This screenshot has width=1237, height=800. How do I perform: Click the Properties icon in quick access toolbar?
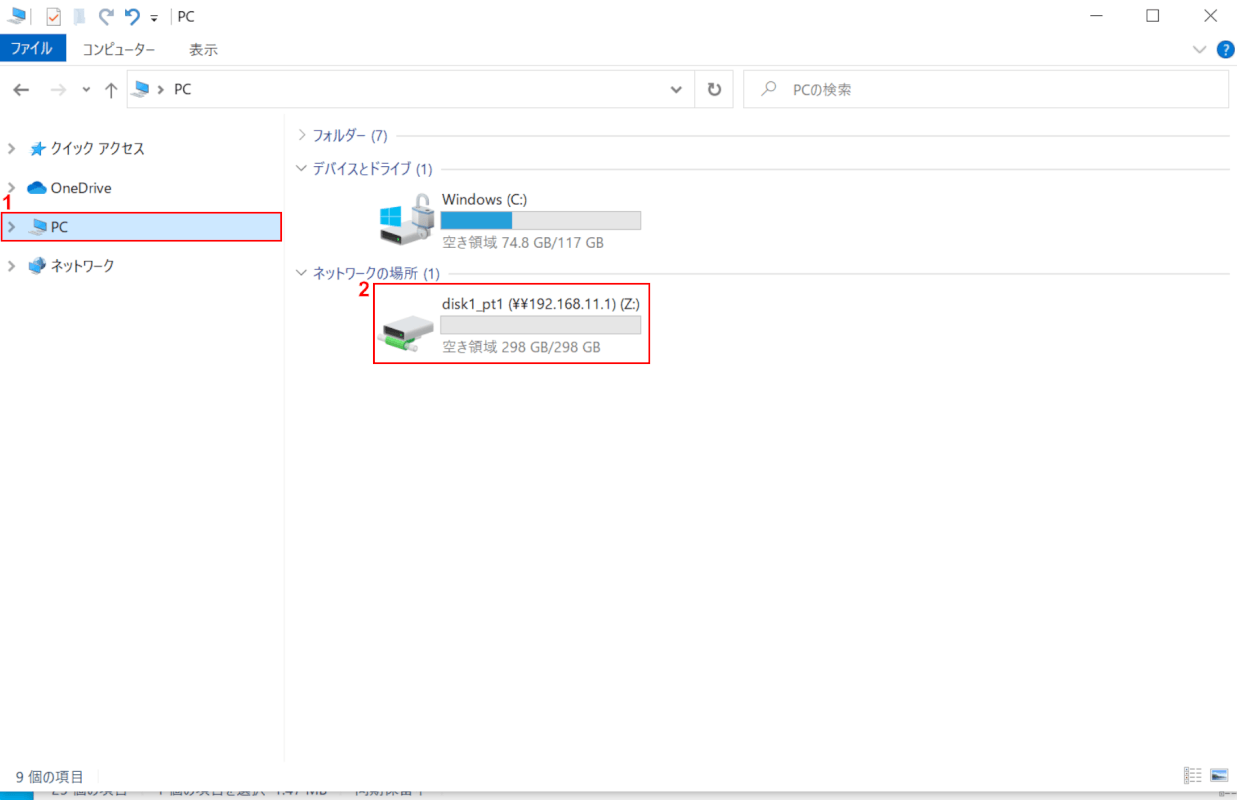coord(54,17)
